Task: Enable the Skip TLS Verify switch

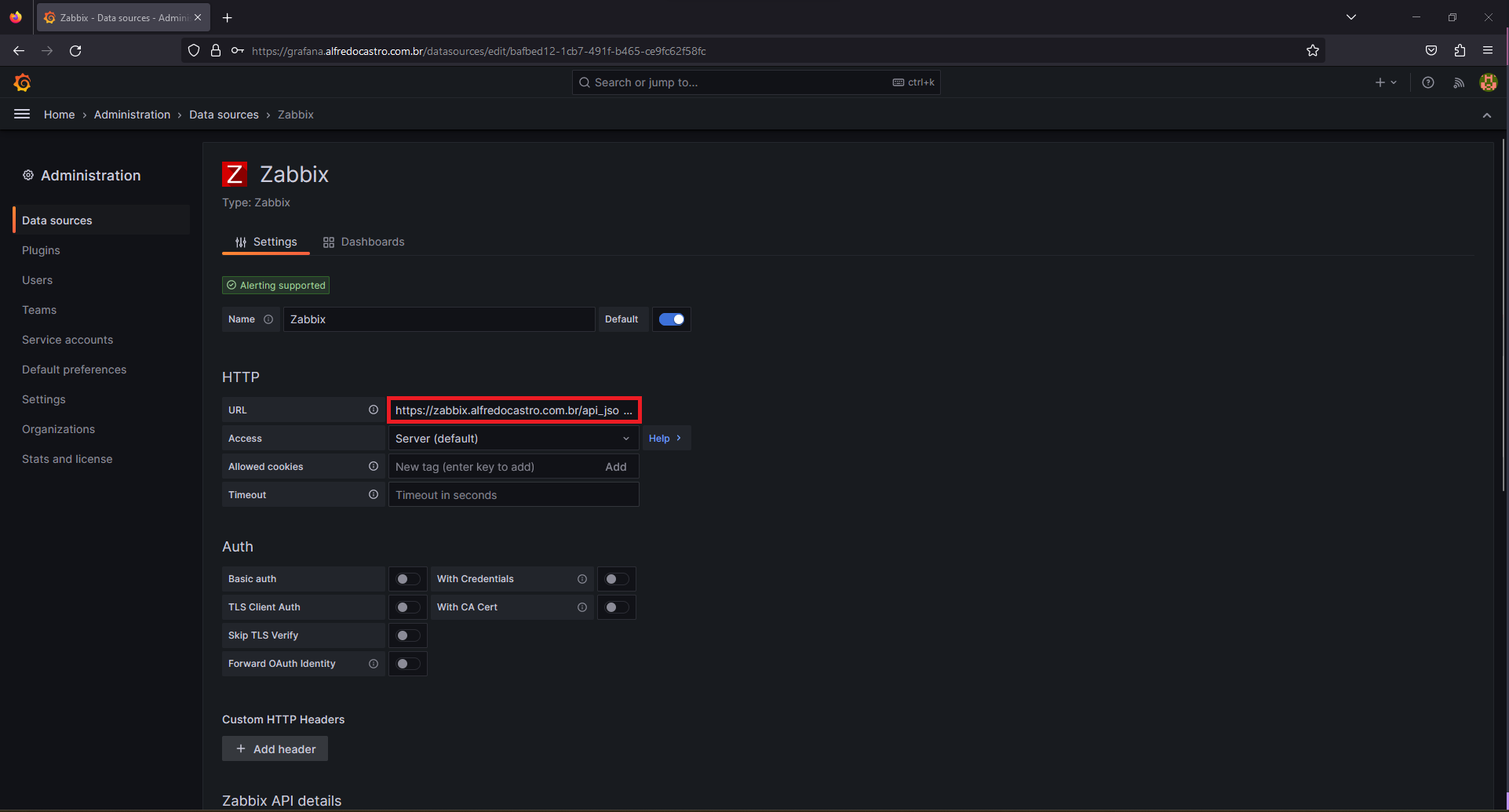Action: click(x=408, y=635)
